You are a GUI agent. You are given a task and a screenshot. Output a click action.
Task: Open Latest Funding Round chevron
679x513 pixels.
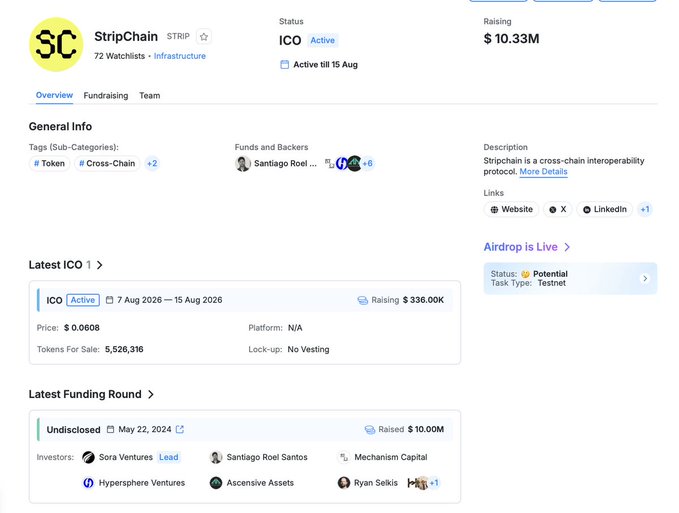(151, 394)
